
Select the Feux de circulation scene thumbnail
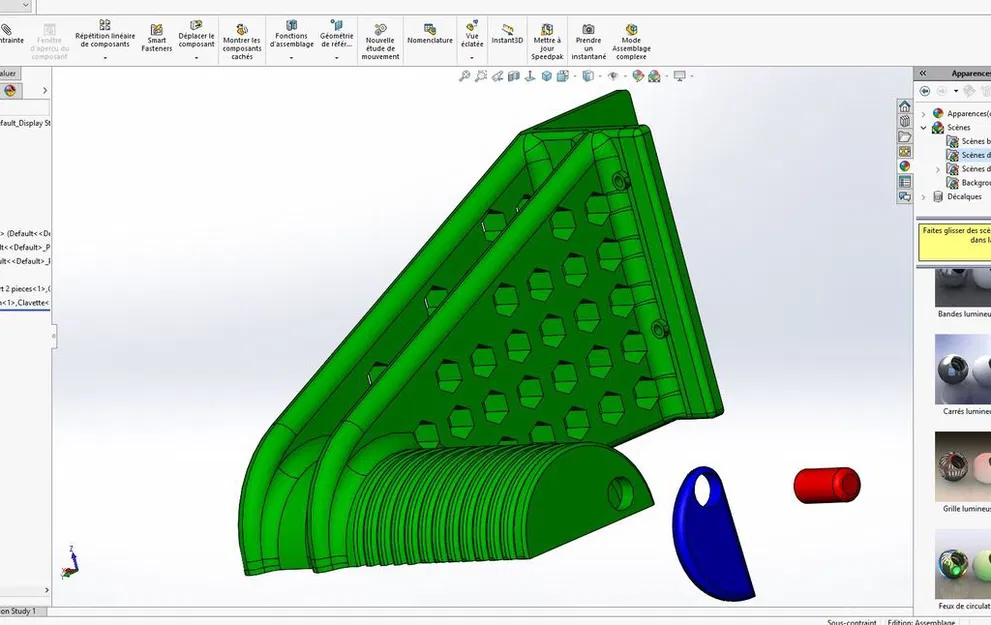961,563
